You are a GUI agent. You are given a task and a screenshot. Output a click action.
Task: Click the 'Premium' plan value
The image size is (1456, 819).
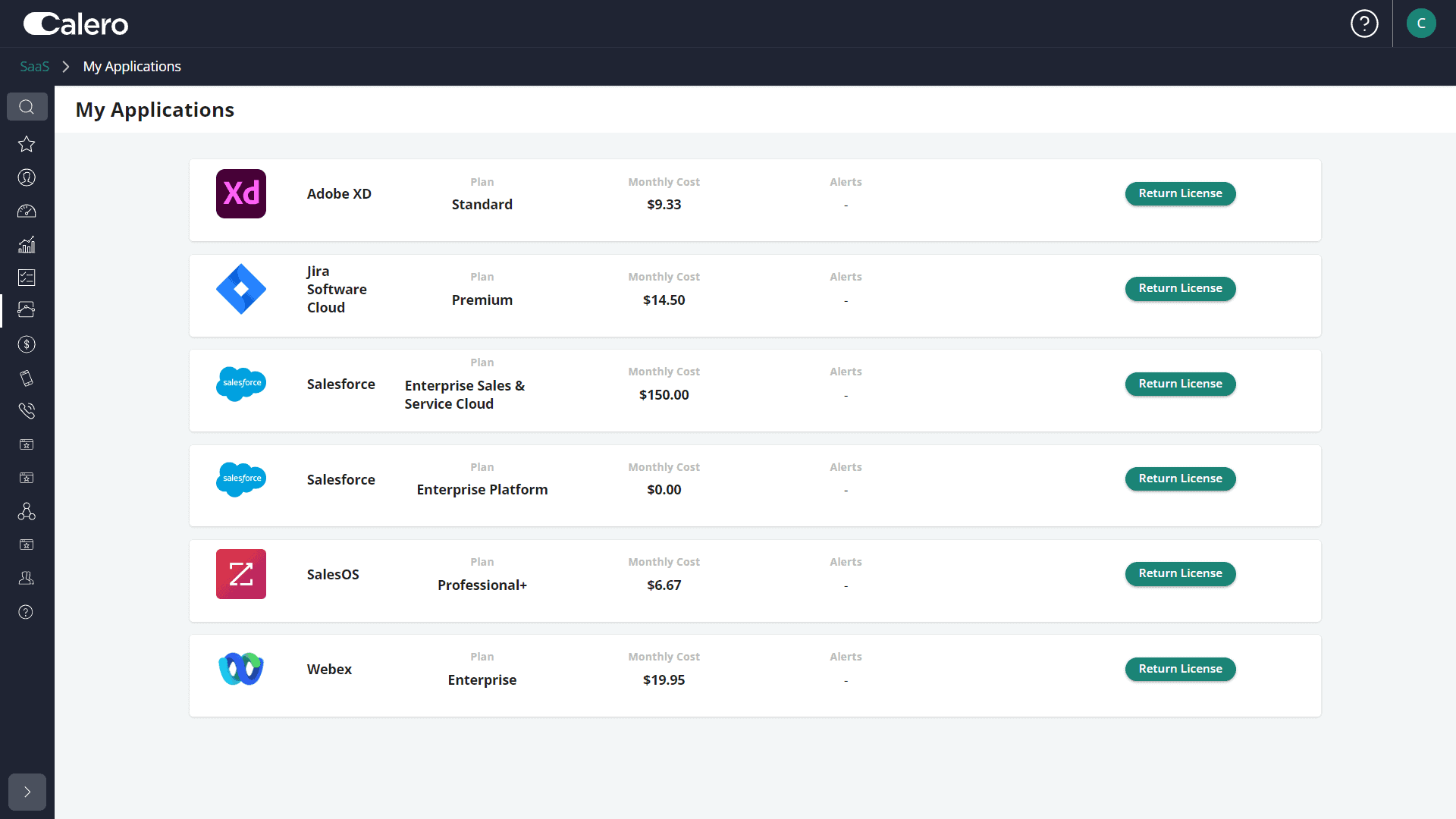coord(482,300)
